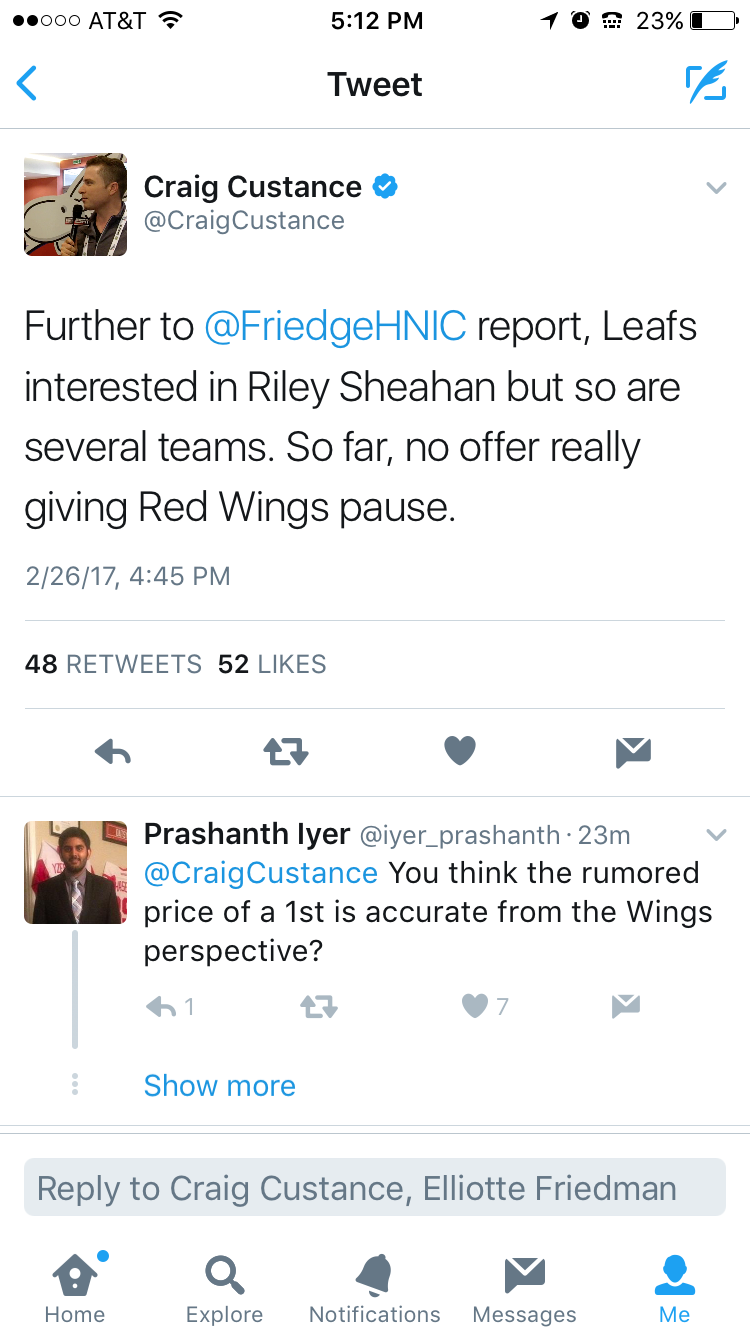Like Craig Custance's main tweet
Viewport: 750px width, 1334px height.
(x=459, y=751)
